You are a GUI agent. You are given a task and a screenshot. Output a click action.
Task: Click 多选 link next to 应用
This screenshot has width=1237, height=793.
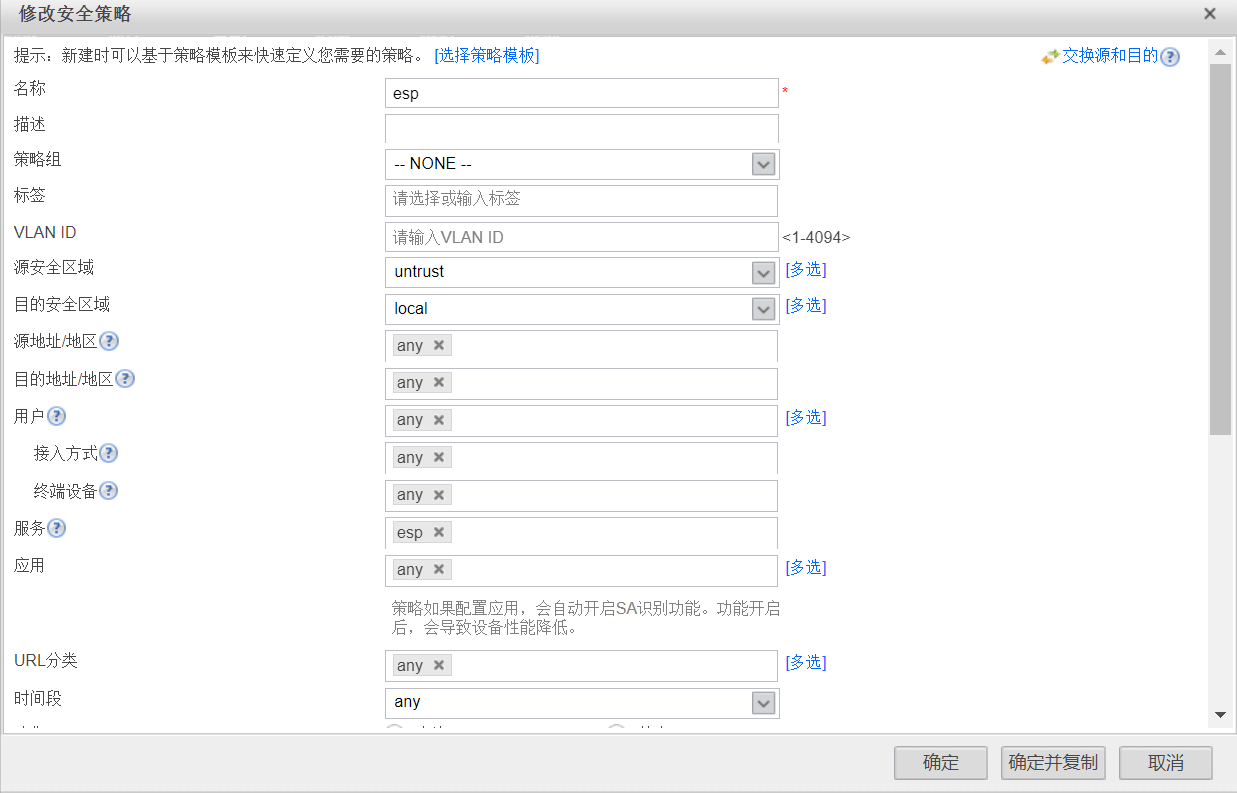(x=806, y=567)
